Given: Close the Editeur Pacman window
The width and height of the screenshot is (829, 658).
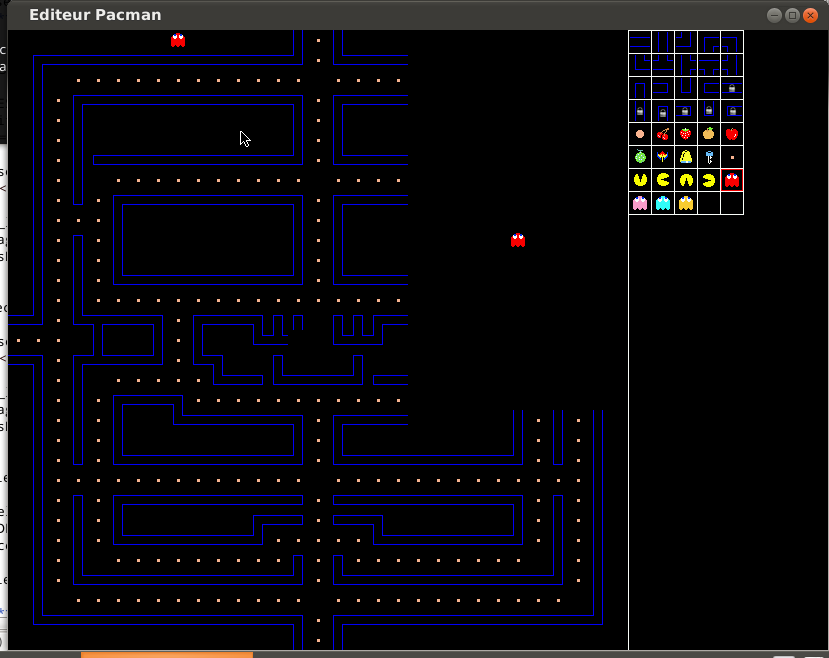Looking at the screenshot, I should coord(810,15).
